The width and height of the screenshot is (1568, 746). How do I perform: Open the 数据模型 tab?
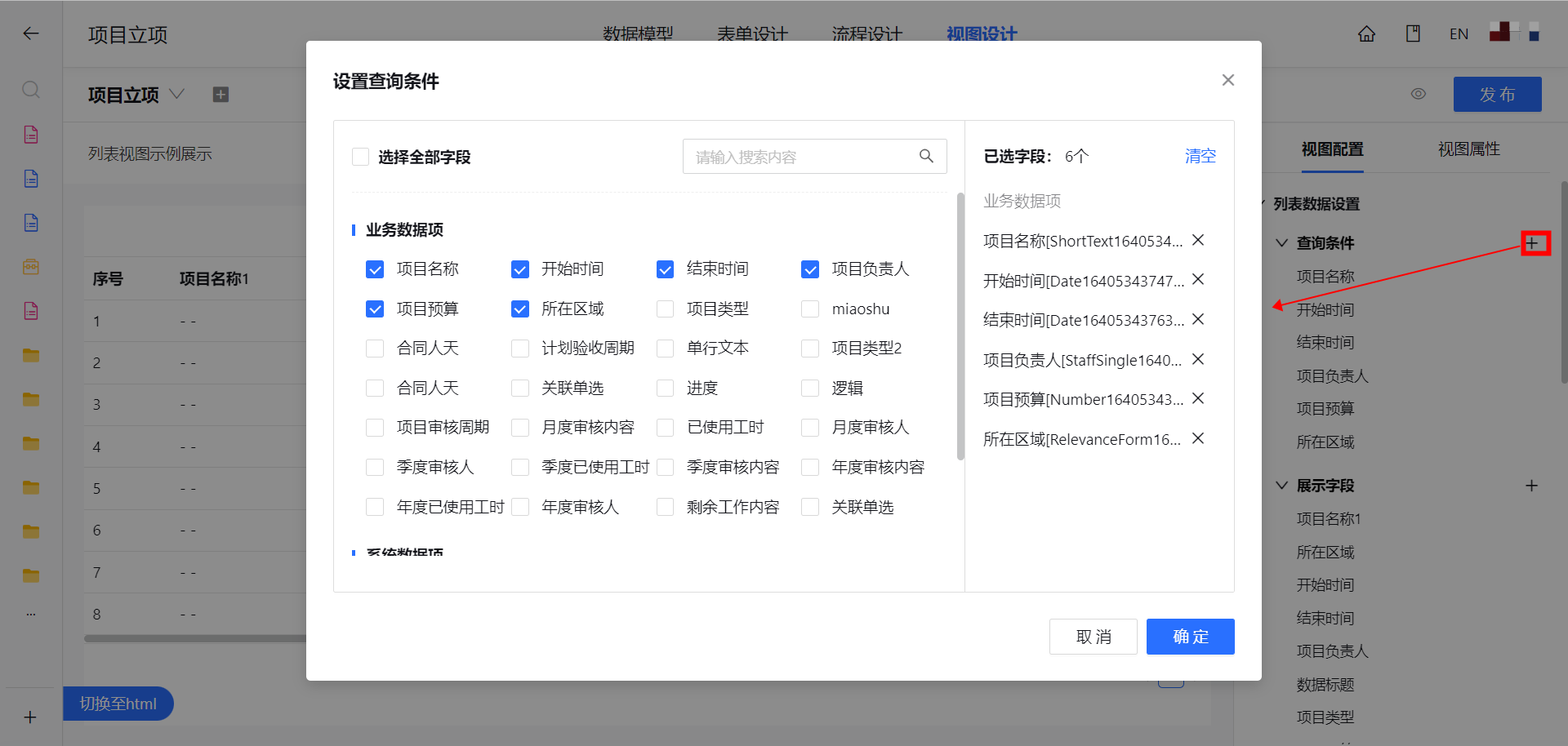point(638,34)
